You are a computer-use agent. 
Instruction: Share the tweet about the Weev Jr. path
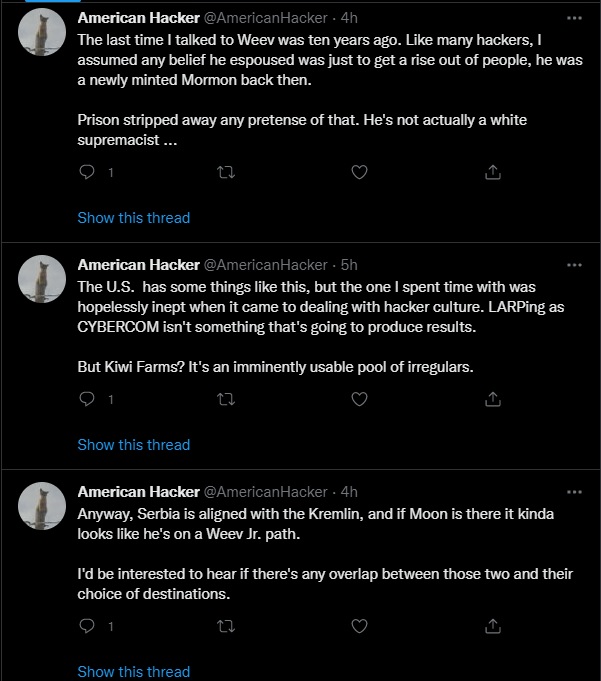[x=492, y=626]
